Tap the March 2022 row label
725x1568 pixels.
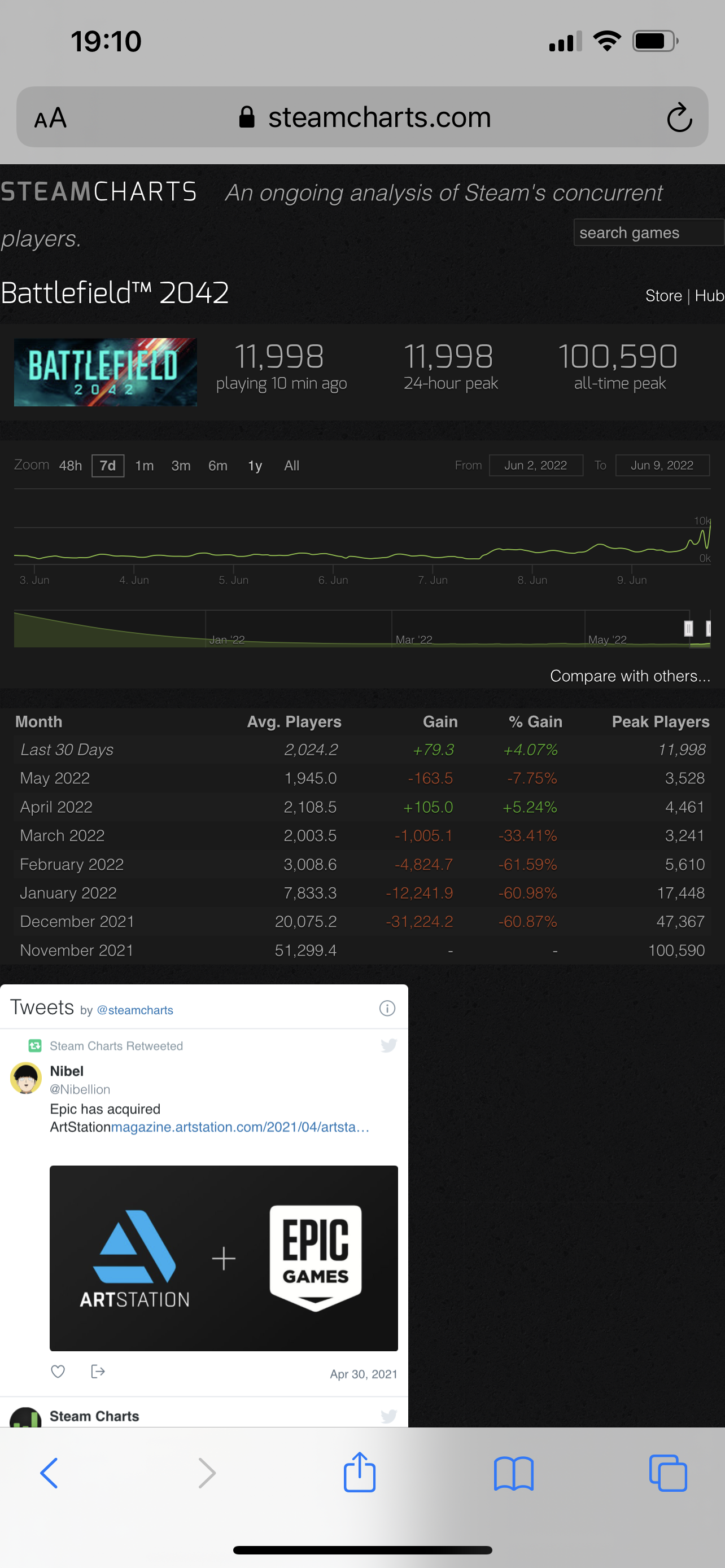tap(62, 836)
